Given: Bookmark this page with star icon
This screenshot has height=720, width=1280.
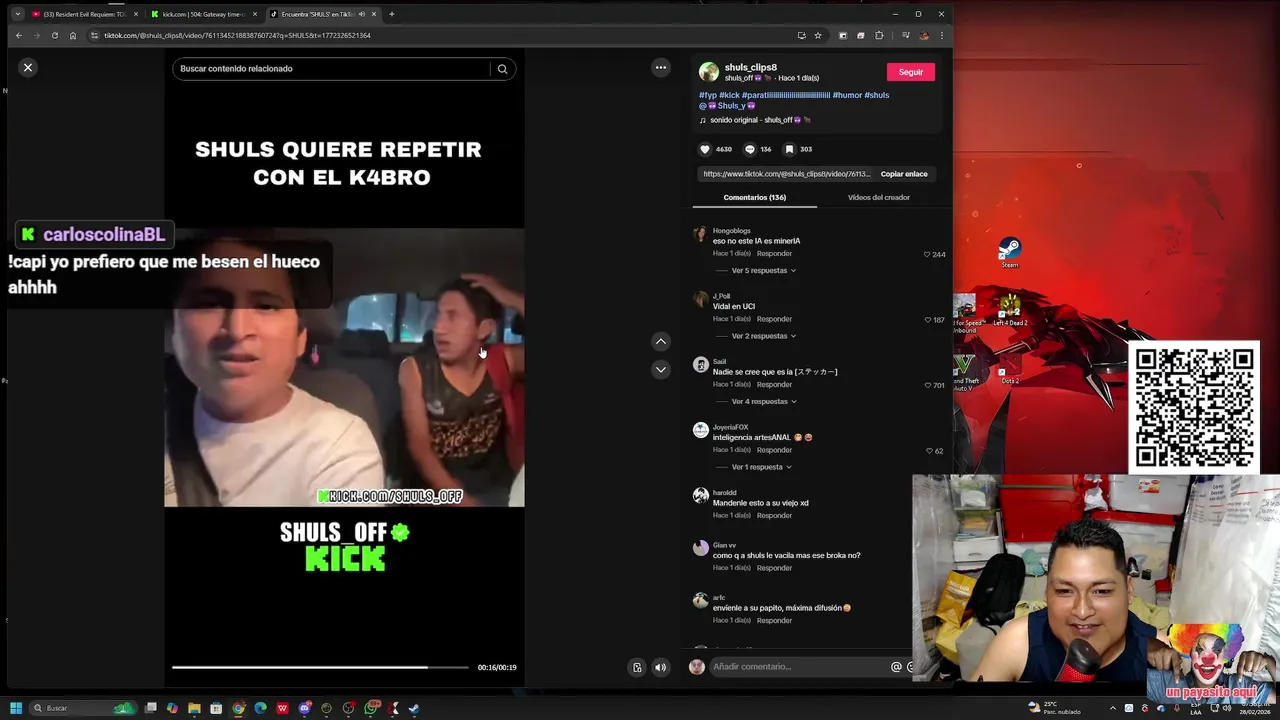Looking at the screenshot, I should [818, 35].
